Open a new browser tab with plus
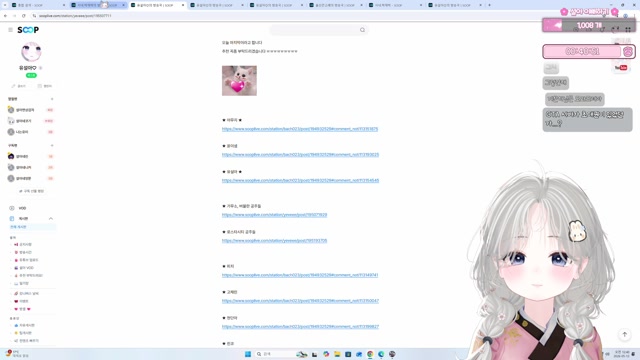The height and width of the screenshot is (360, 640). 489,5
